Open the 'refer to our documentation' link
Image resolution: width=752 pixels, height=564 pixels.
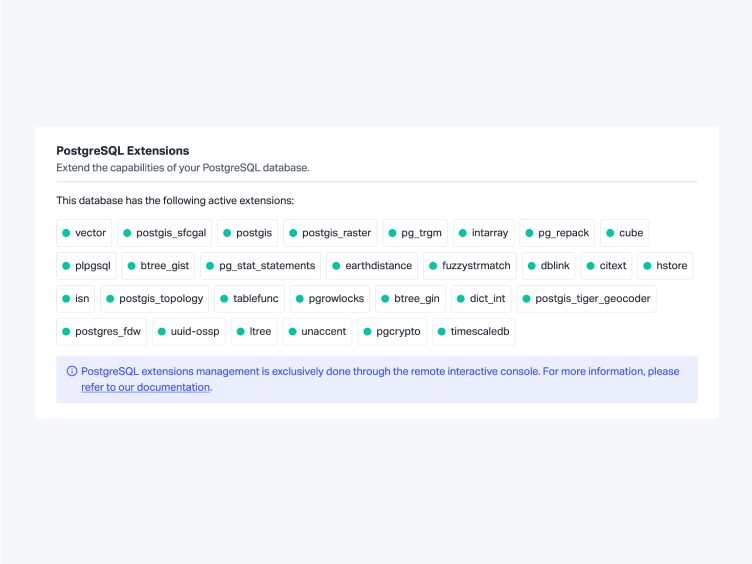[x=145, y=387]
